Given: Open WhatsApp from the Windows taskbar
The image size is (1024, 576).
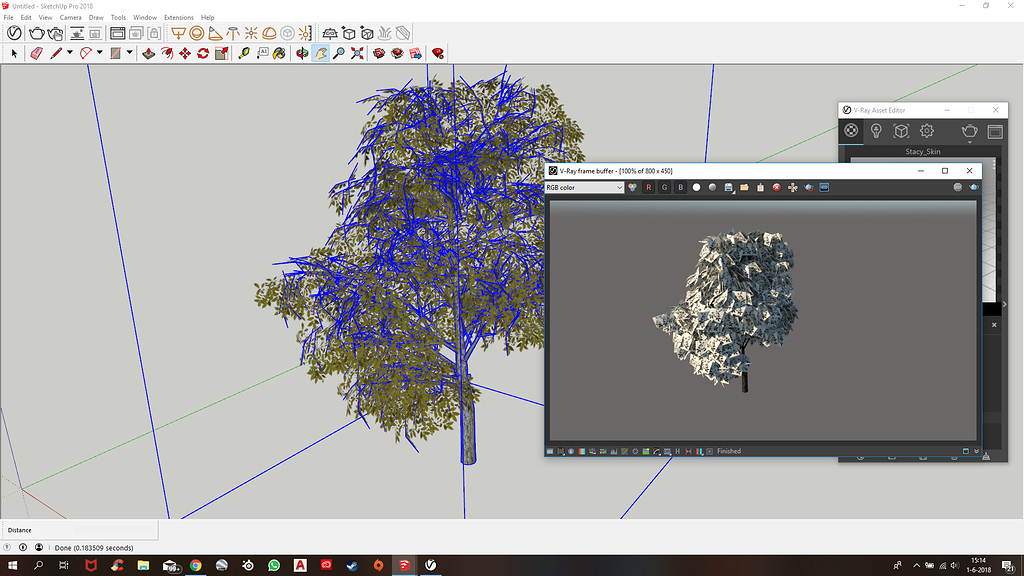Looking at the screenshot, I should point(274,565).
